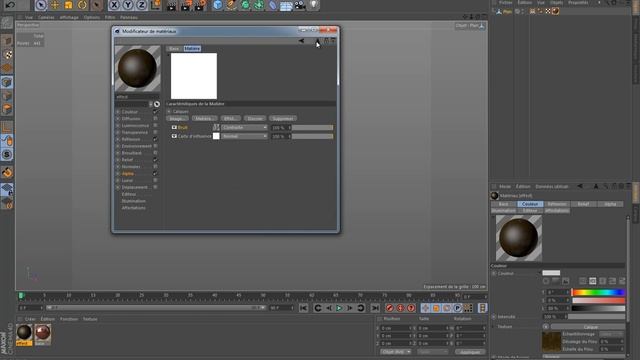Select the Alpha channel in list

128,173
